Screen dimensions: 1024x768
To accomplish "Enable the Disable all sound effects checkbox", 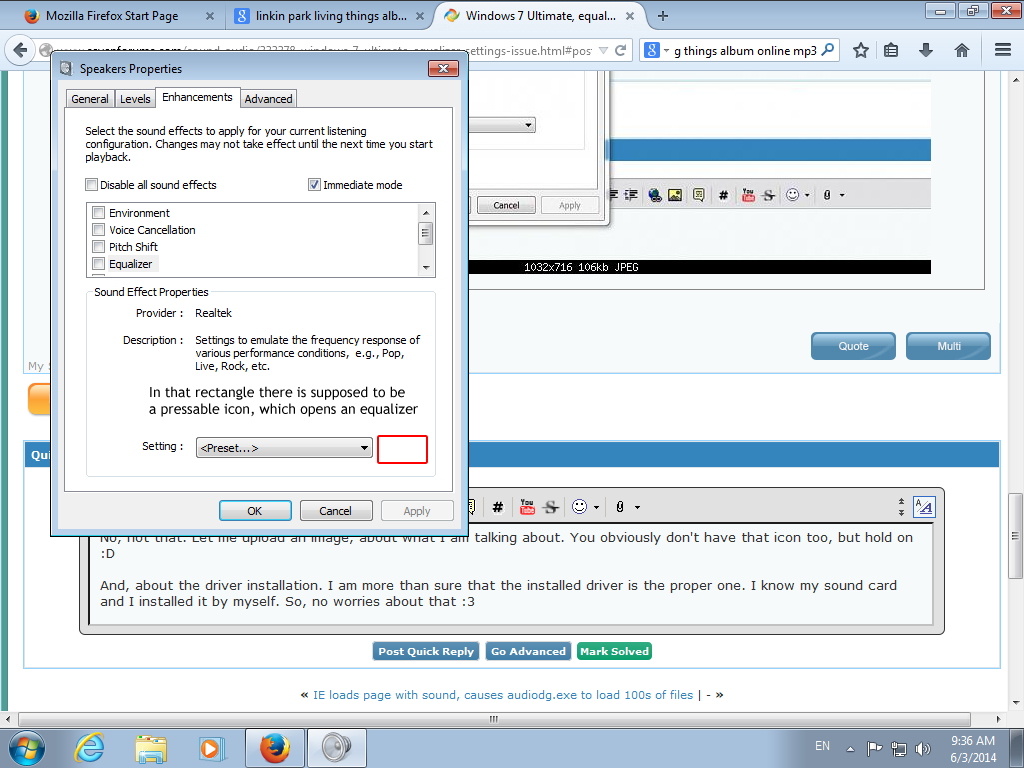I will [91, 185].
